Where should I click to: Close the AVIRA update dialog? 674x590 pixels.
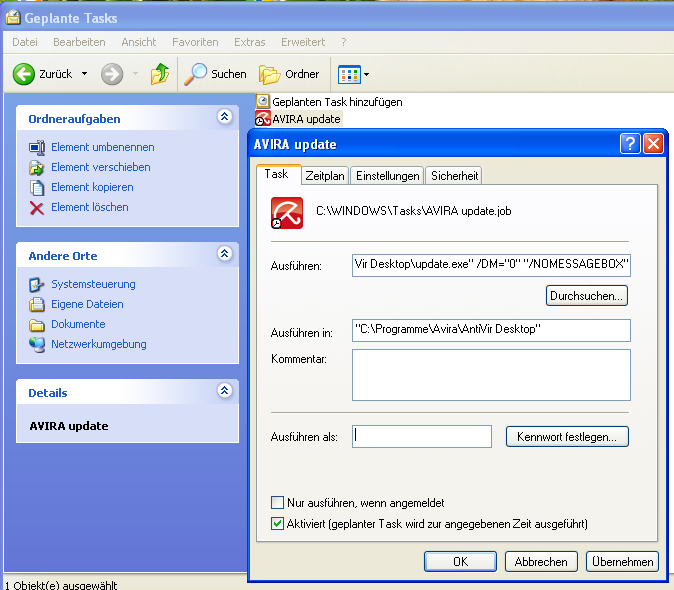point(653,144)
